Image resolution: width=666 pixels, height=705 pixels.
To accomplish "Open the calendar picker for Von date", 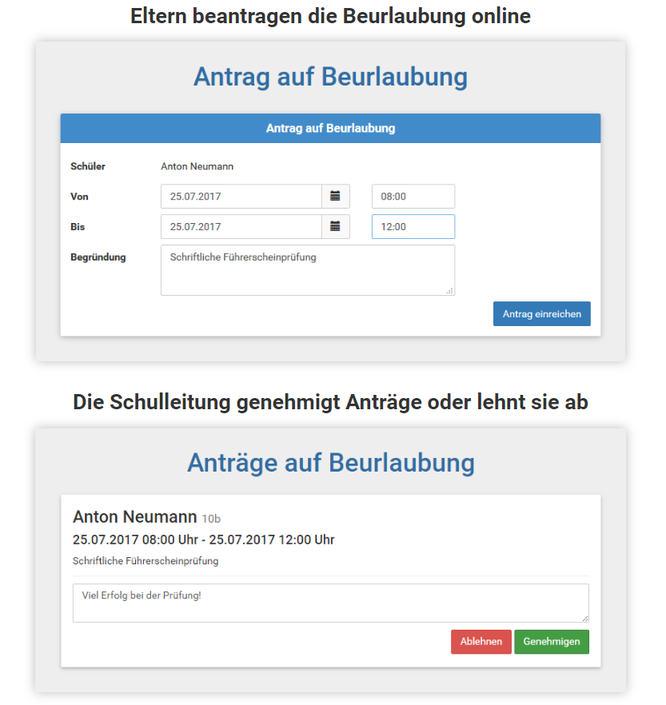I will (x=335, y=197).
